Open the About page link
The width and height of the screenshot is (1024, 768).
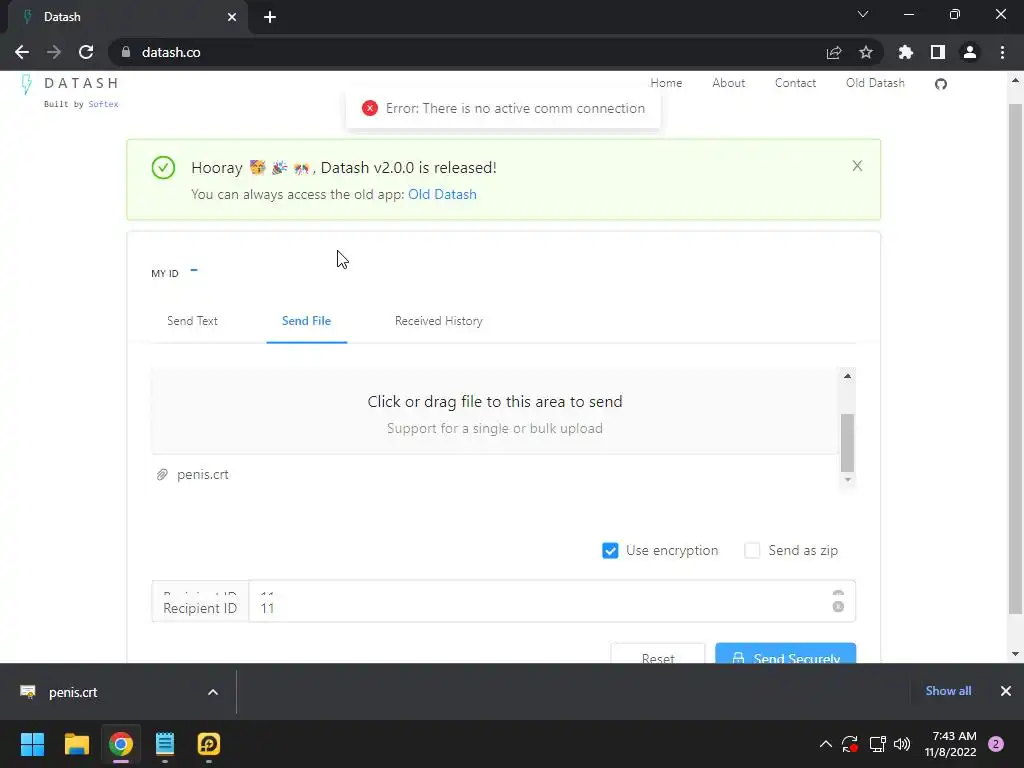[x=728, y=83]
